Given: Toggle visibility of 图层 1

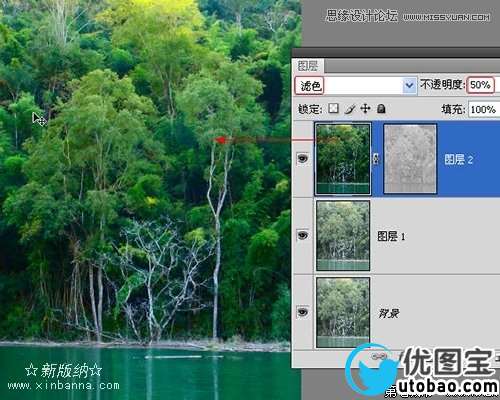Looking at the screenshot, I should coord(303,235).
